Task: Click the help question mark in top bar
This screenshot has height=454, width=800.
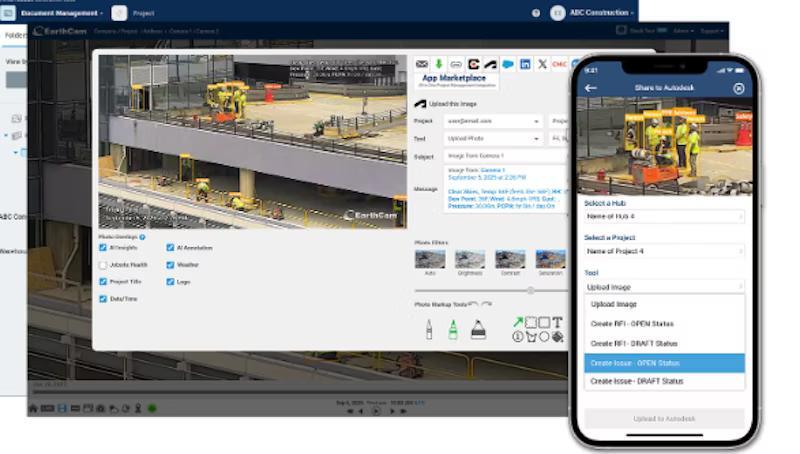Action: point(536,13)
